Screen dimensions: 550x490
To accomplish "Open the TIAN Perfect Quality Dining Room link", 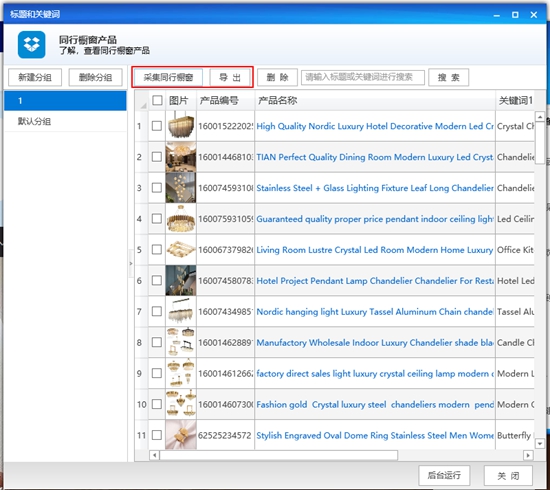I will click(x=375, y=157).
